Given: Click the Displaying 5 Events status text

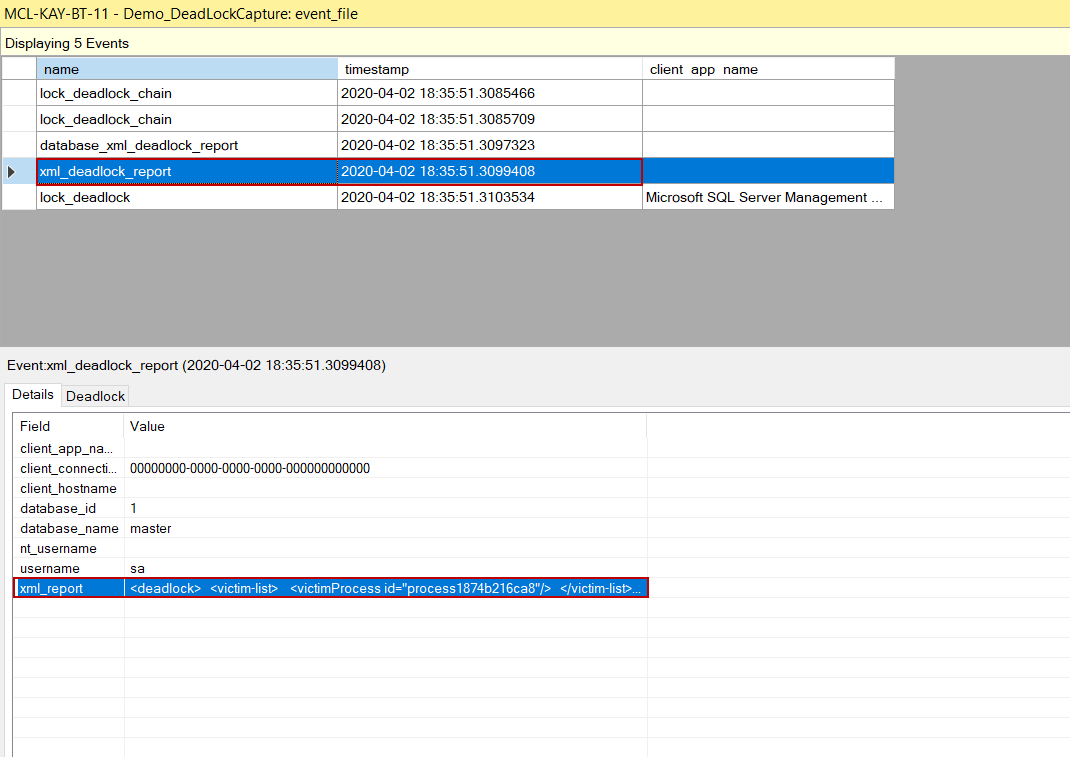Looking at the screenshot, I should click(x=67, y=43).
